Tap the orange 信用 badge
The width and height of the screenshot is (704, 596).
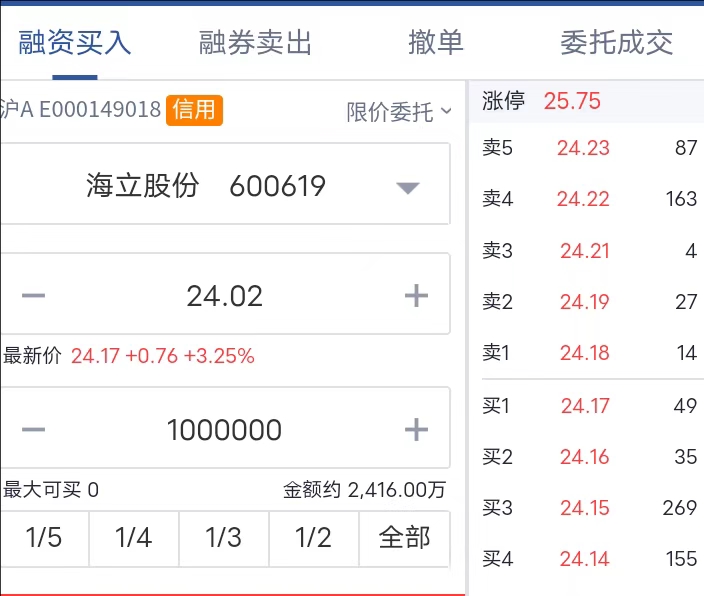(x=194, y=110)
